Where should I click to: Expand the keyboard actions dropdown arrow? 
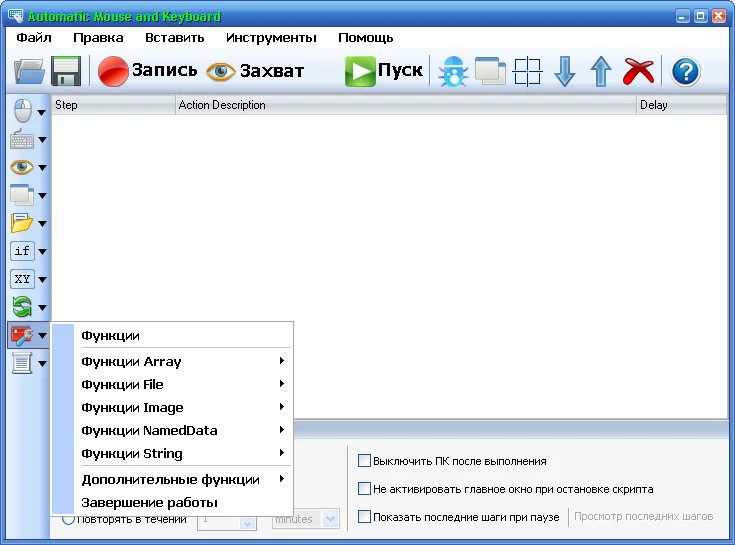[42, 140]
